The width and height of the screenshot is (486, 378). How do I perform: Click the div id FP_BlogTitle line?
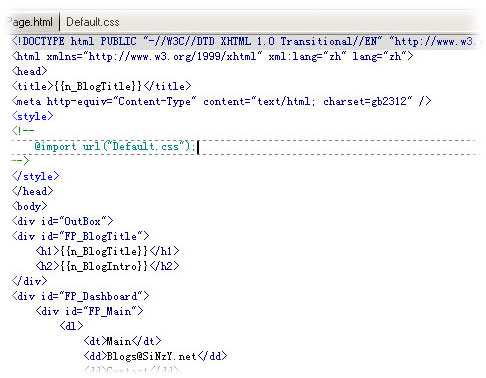click(x=80, y=236)
